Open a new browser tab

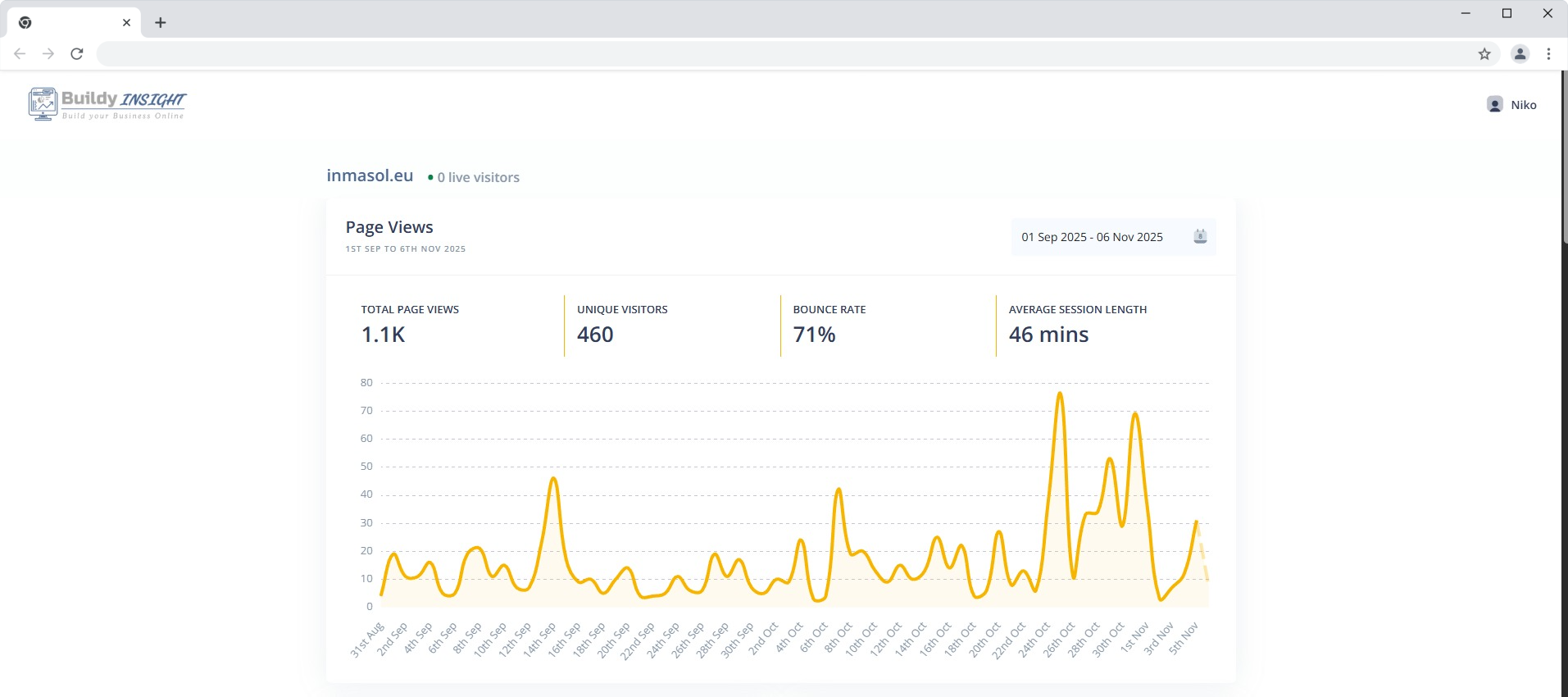click(x=161, y=23)
